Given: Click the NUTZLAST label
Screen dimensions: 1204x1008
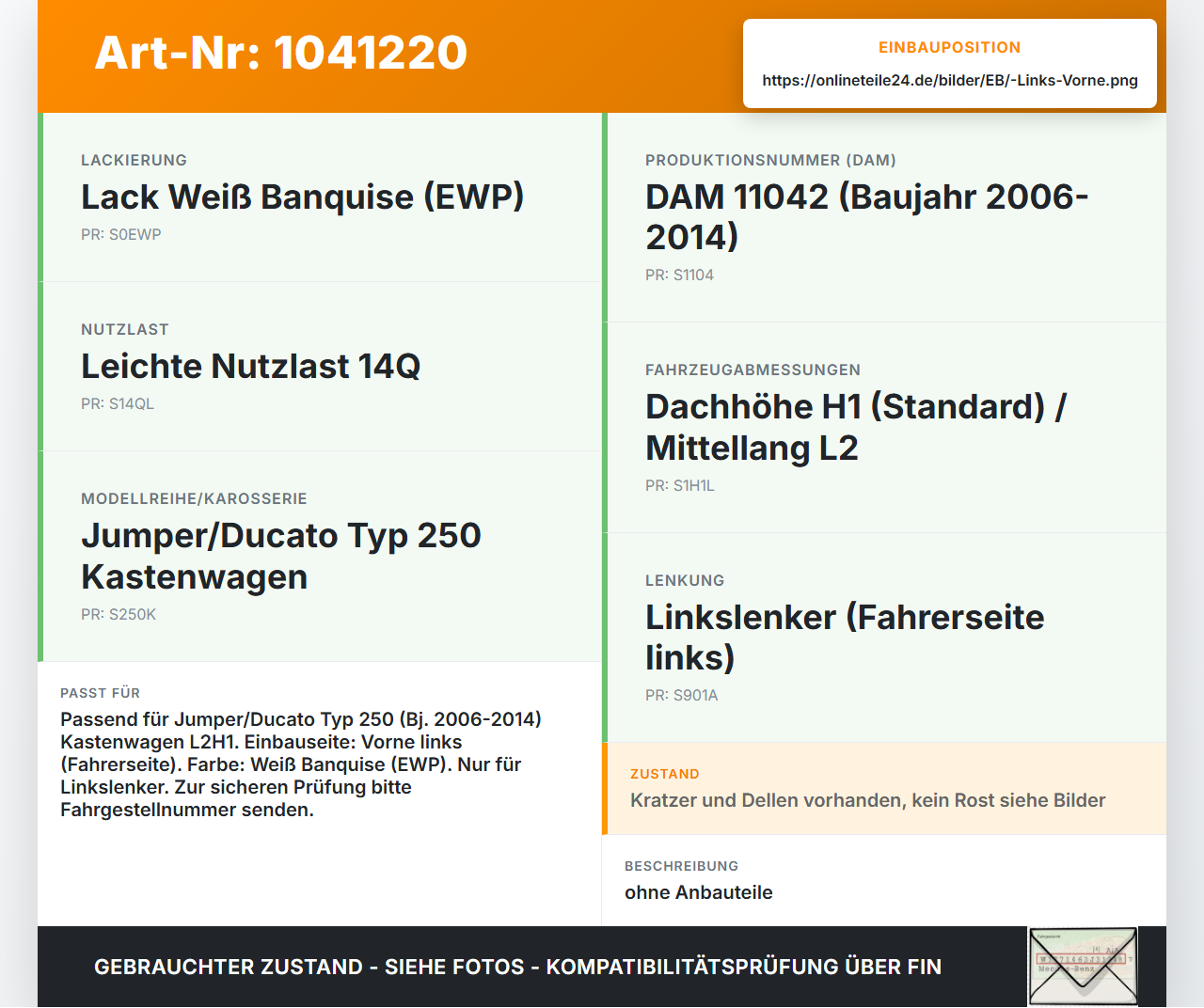Looking at the screenshot, I should point(125,329).
